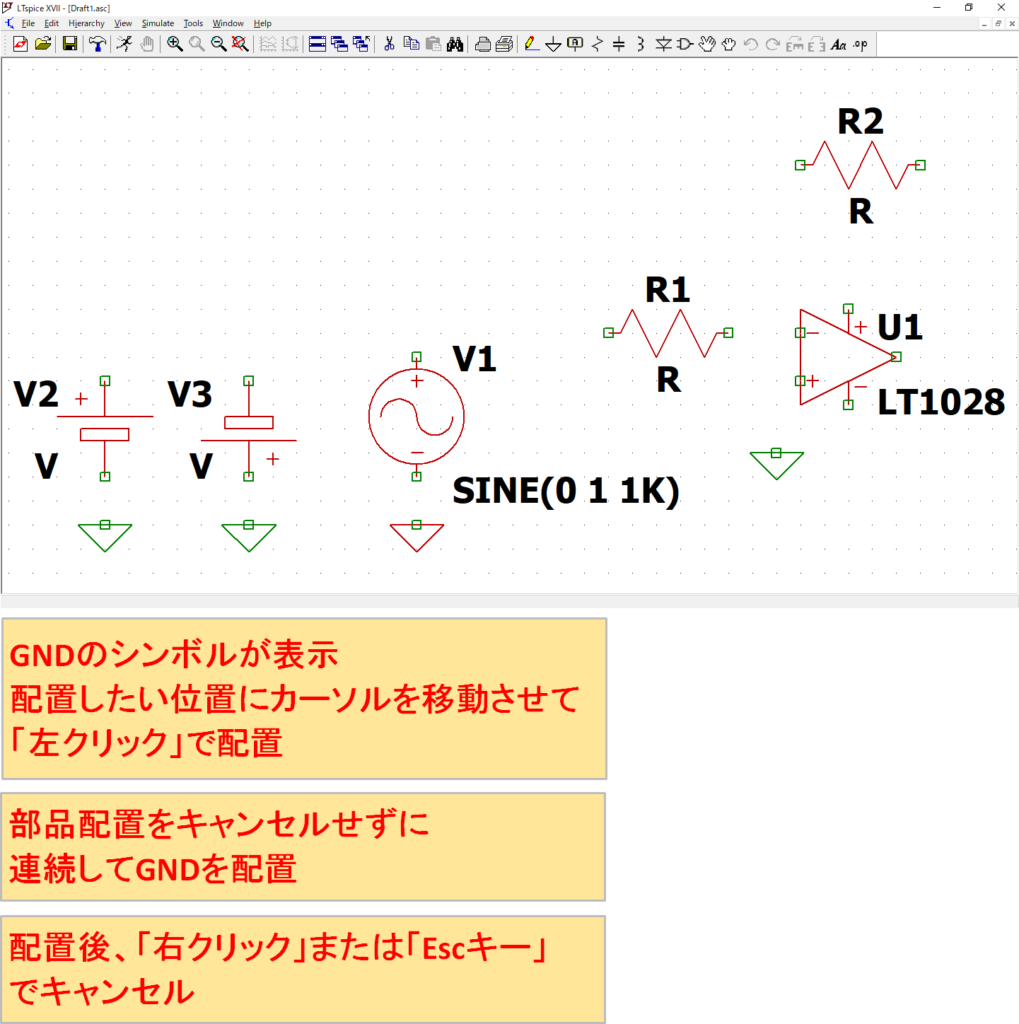Open the Help menu

click(x=263, y=24)
